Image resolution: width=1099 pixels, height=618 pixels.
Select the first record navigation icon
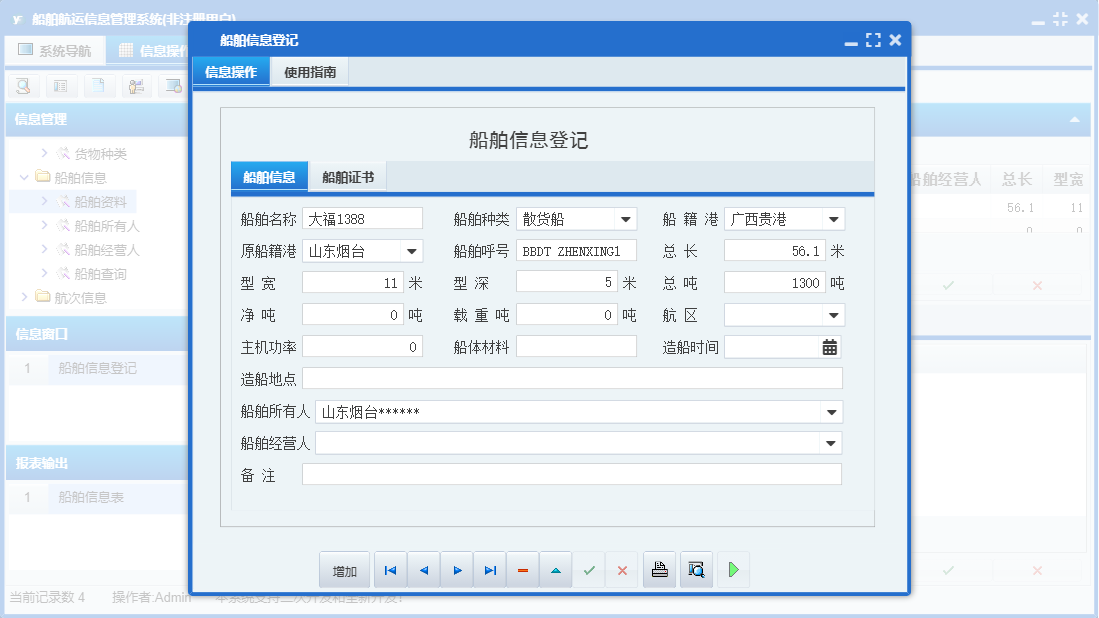pos(390,569)
